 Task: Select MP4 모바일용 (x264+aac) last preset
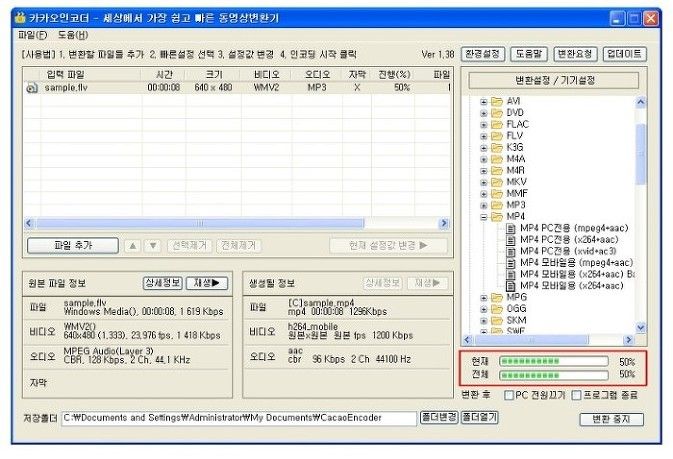[x=572, y=286]
